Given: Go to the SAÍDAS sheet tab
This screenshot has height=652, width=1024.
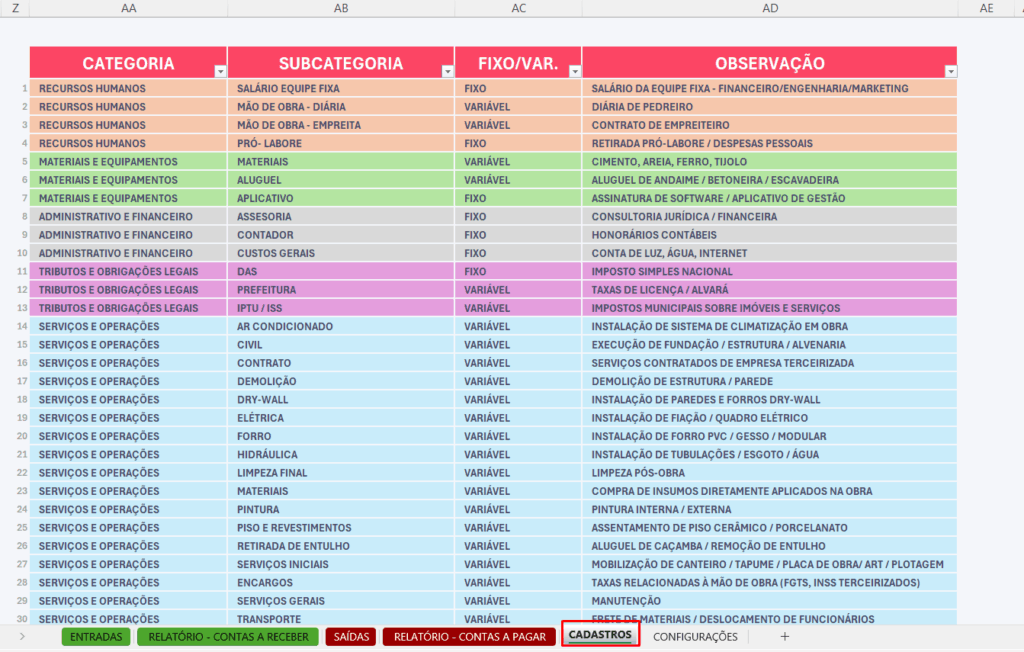Looking at the screenshot, I should pos(350,636).
